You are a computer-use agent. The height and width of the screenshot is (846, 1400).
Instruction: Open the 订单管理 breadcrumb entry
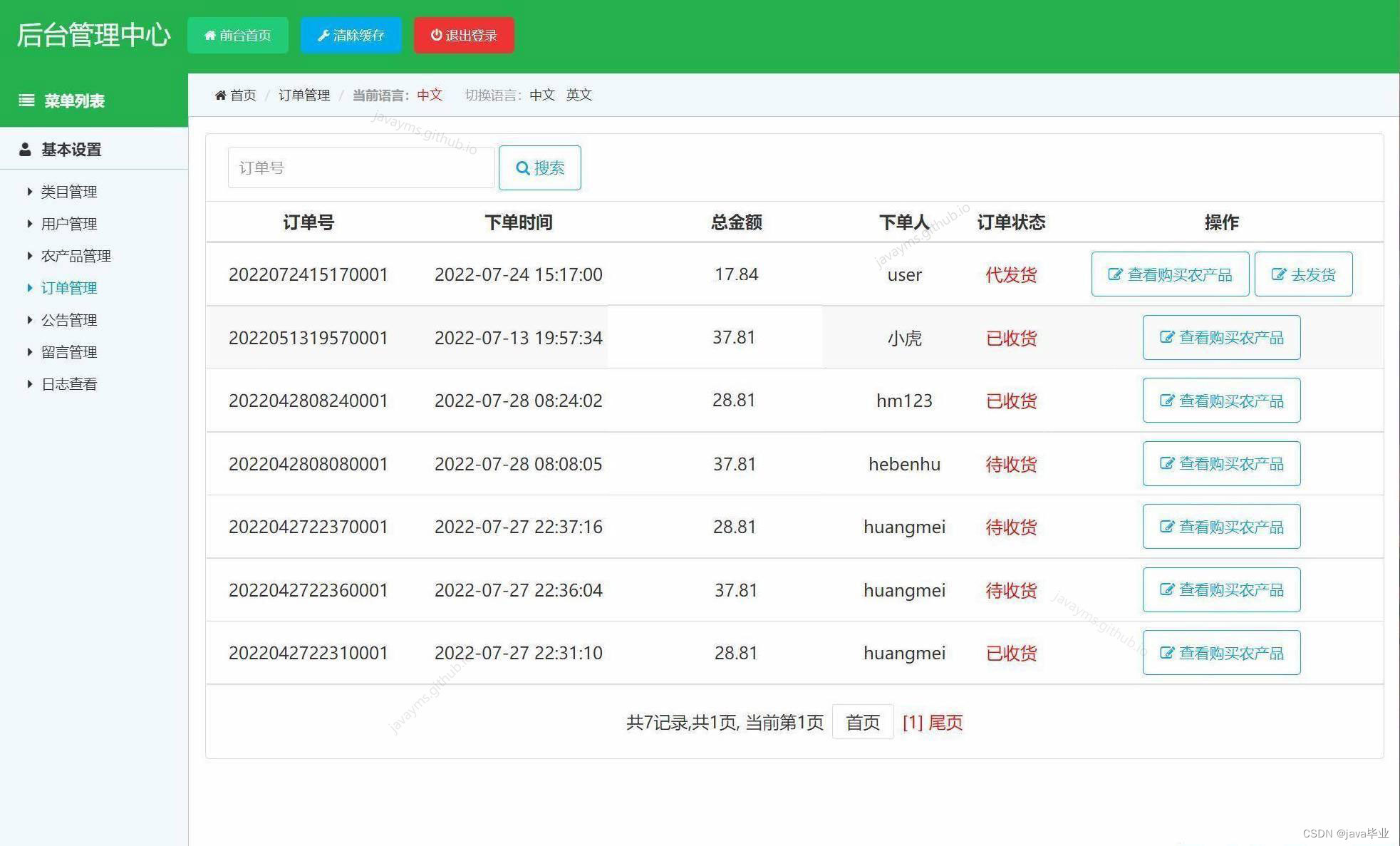(304, 94)
